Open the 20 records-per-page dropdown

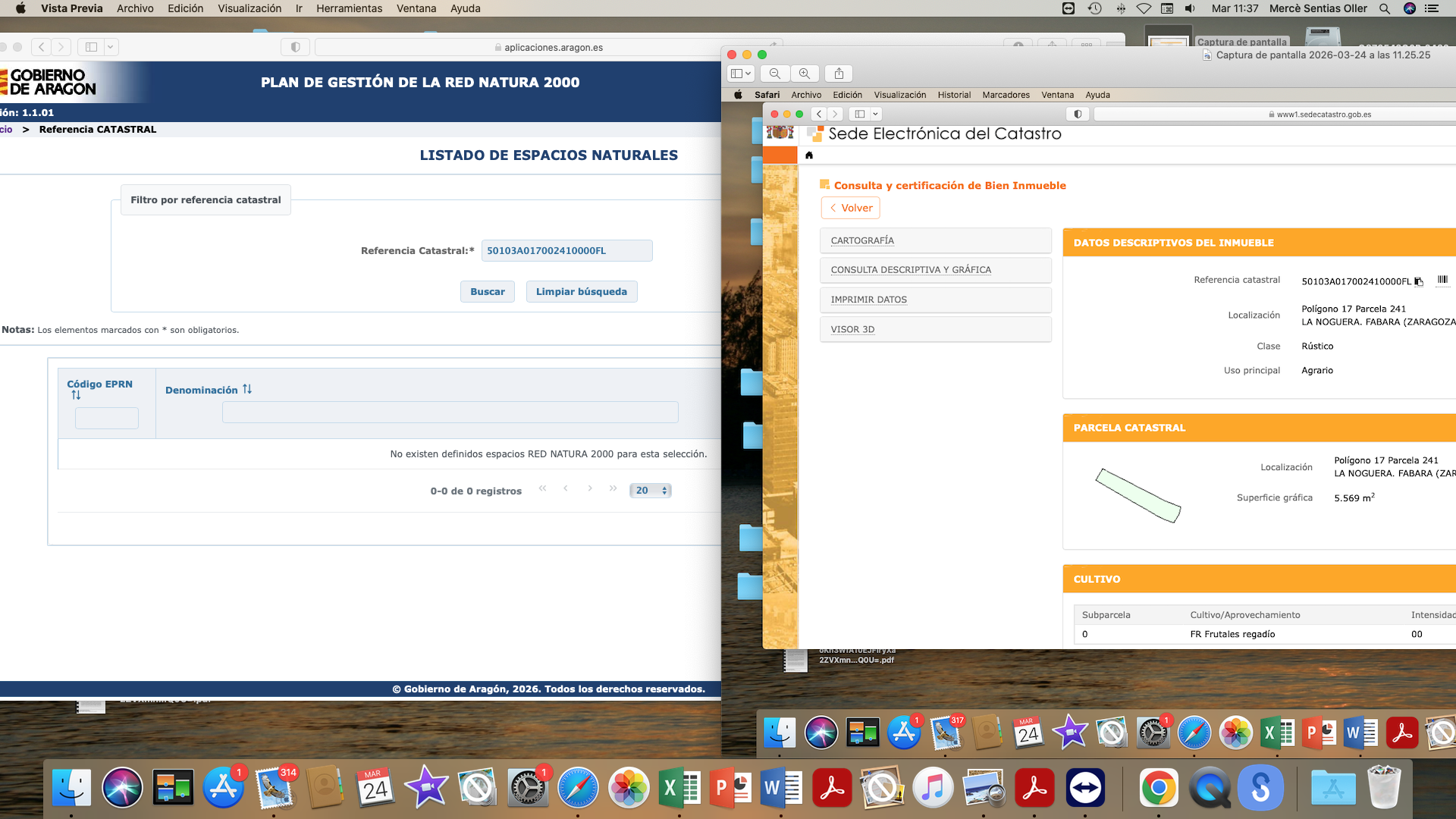[650, 491]
